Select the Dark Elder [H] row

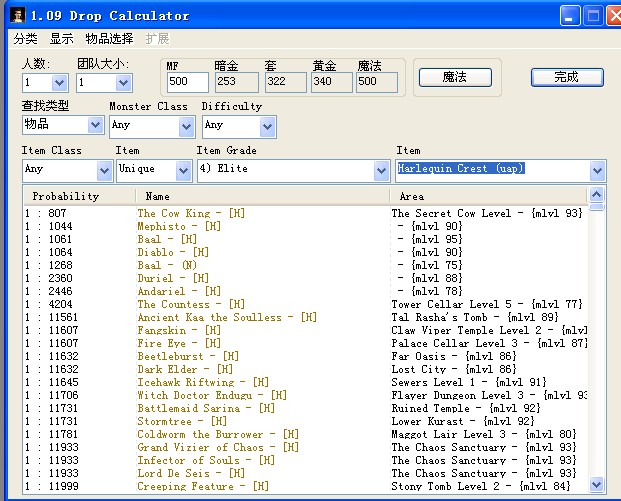coord(305,369)
